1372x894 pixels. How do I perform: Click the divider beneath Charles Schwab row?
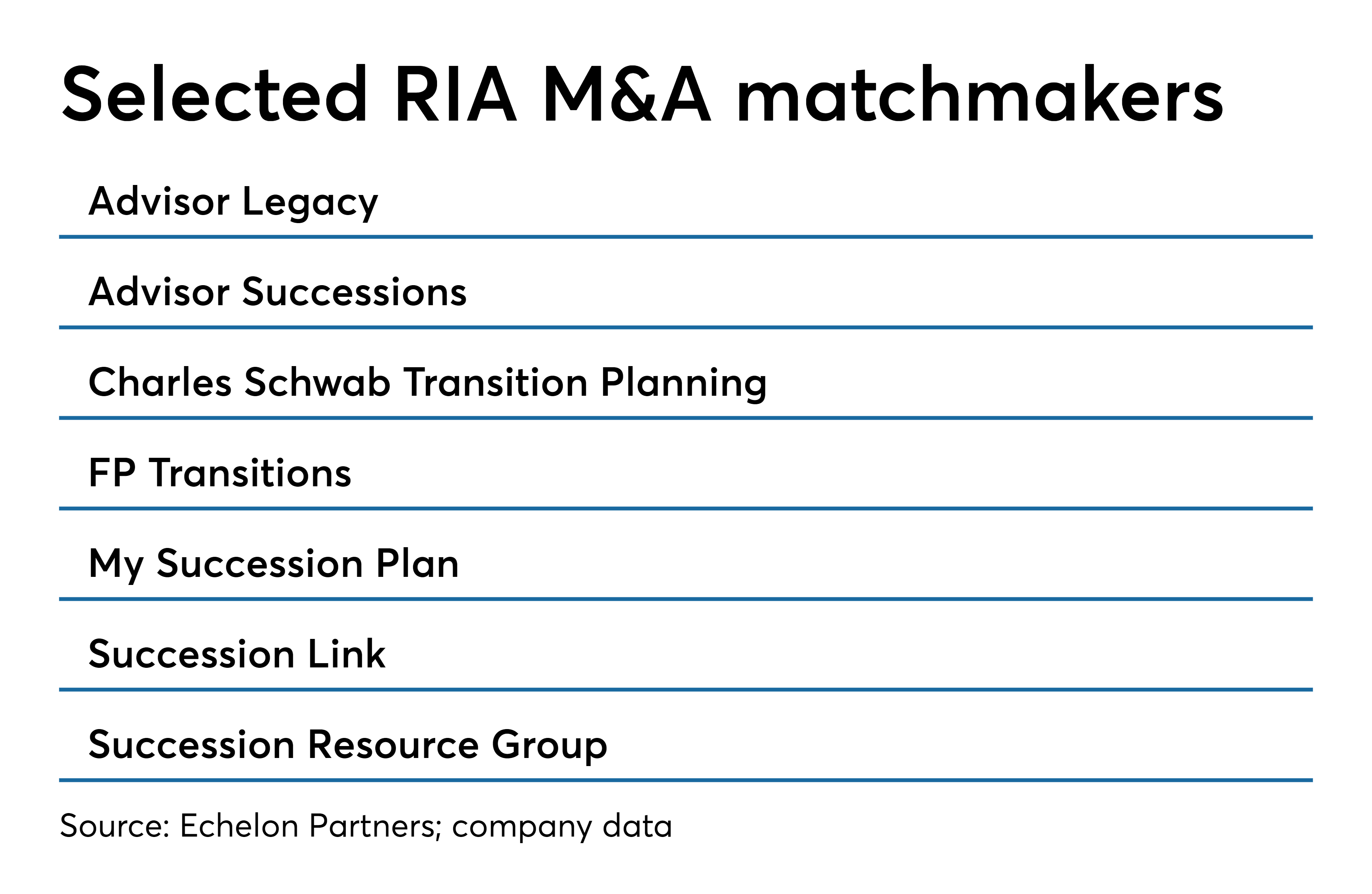pyautogui.click(x=686, y=418)
